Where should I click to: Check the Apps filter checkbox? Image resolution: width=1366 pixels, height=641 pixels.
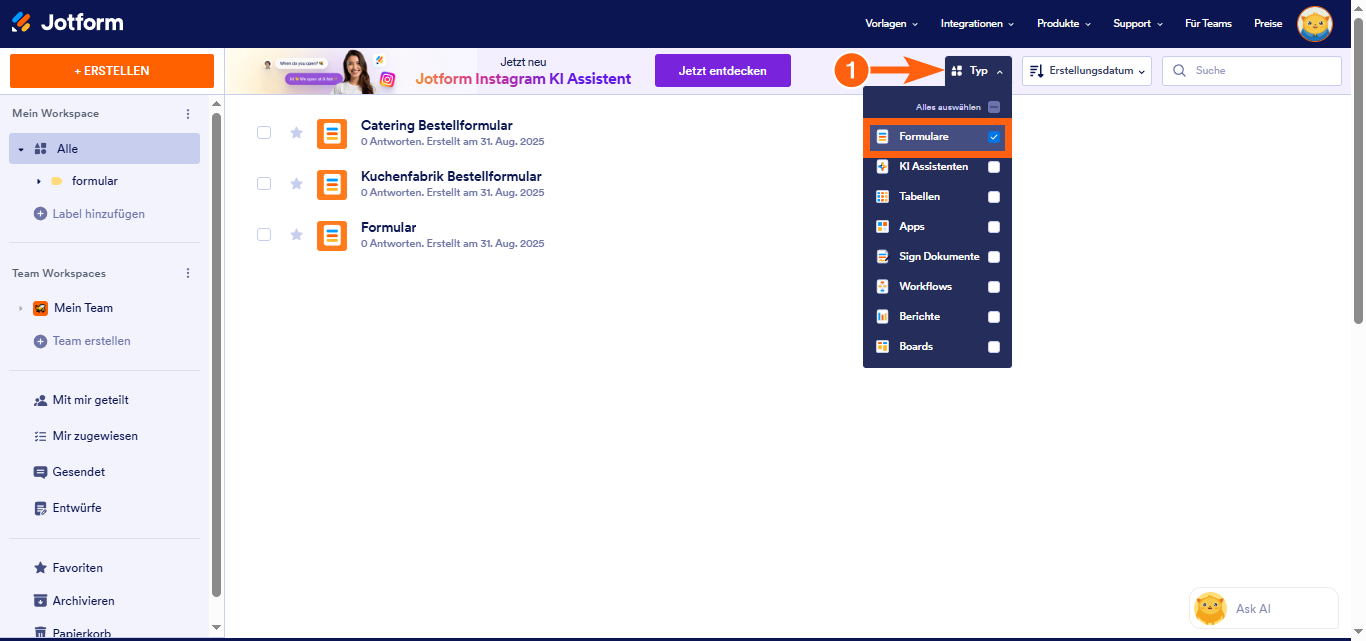pyautogui.click(x=994, y=227)
